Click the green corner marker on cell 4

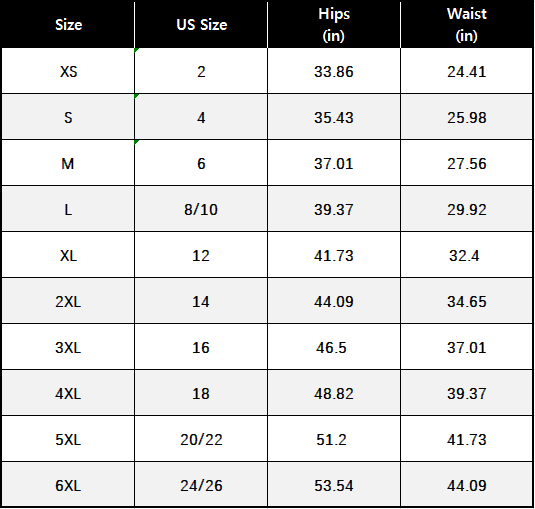point(136,96)
